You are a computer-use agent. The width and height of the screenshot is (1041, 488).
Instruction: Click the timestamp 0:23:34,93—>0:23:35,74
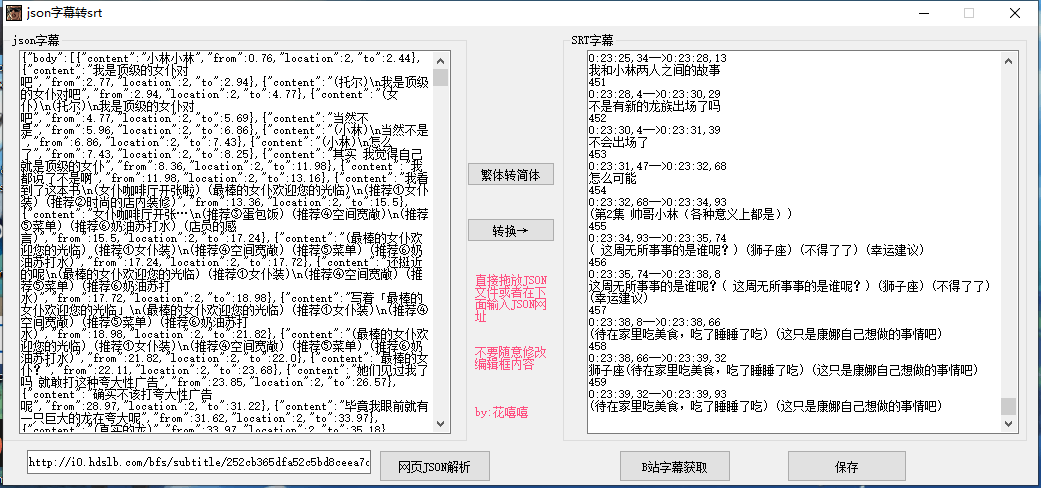click(x=657, y=238)
